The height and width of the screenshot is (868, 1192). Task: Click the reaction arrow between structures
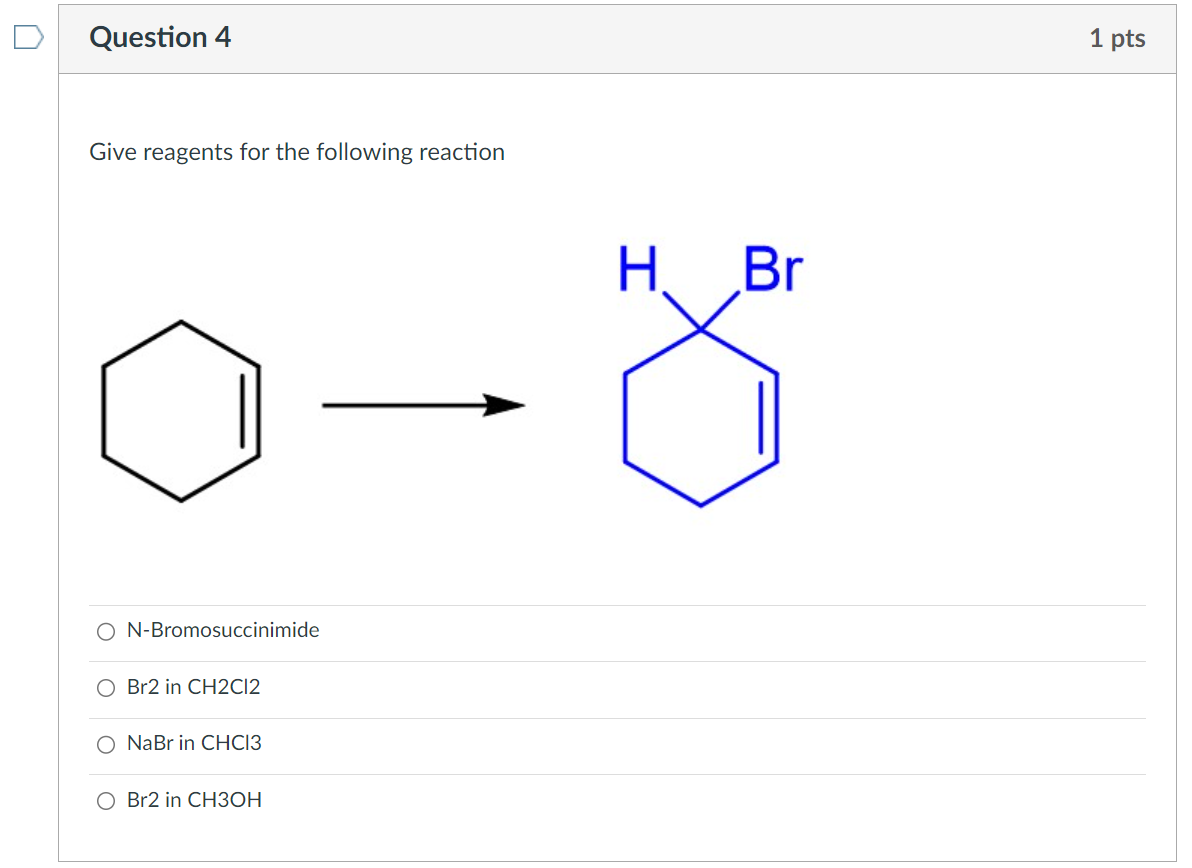tap(424, 405)
